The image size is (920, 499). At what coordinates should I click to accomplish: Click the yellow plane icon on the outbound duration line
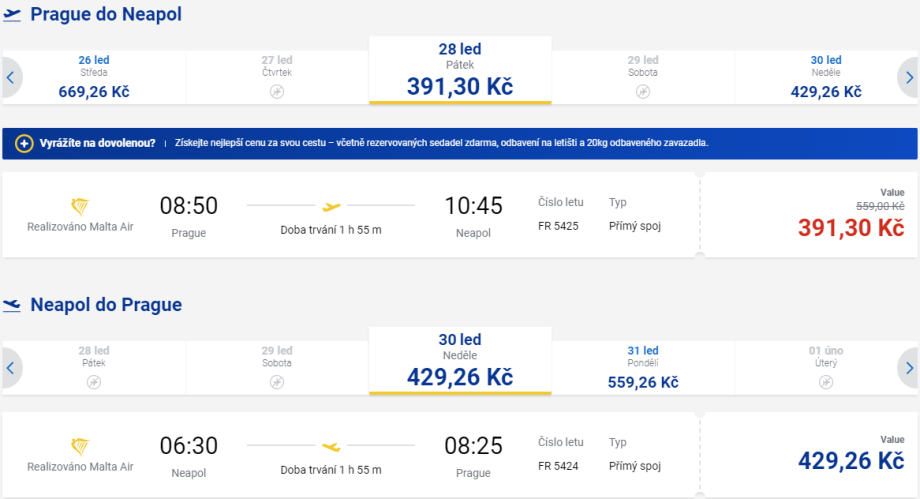coord(331,207)
